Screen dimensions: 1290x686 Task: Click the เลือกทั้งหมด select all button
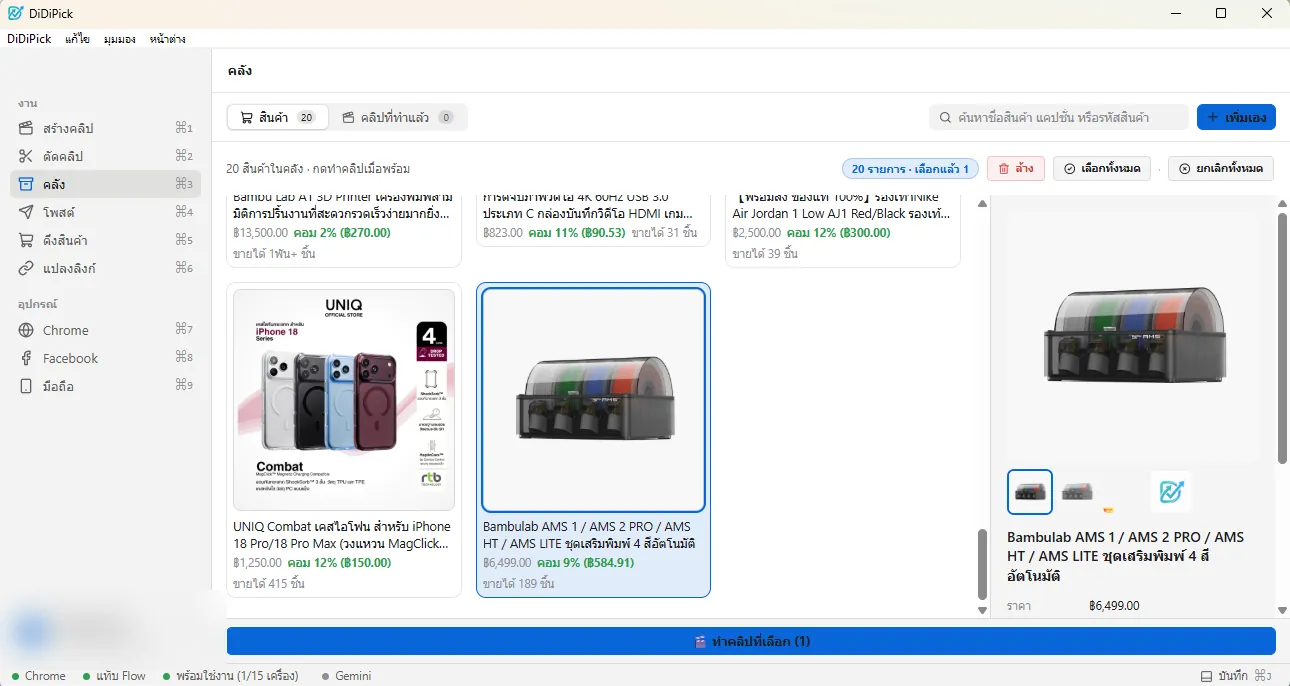tap(1102, 168)
